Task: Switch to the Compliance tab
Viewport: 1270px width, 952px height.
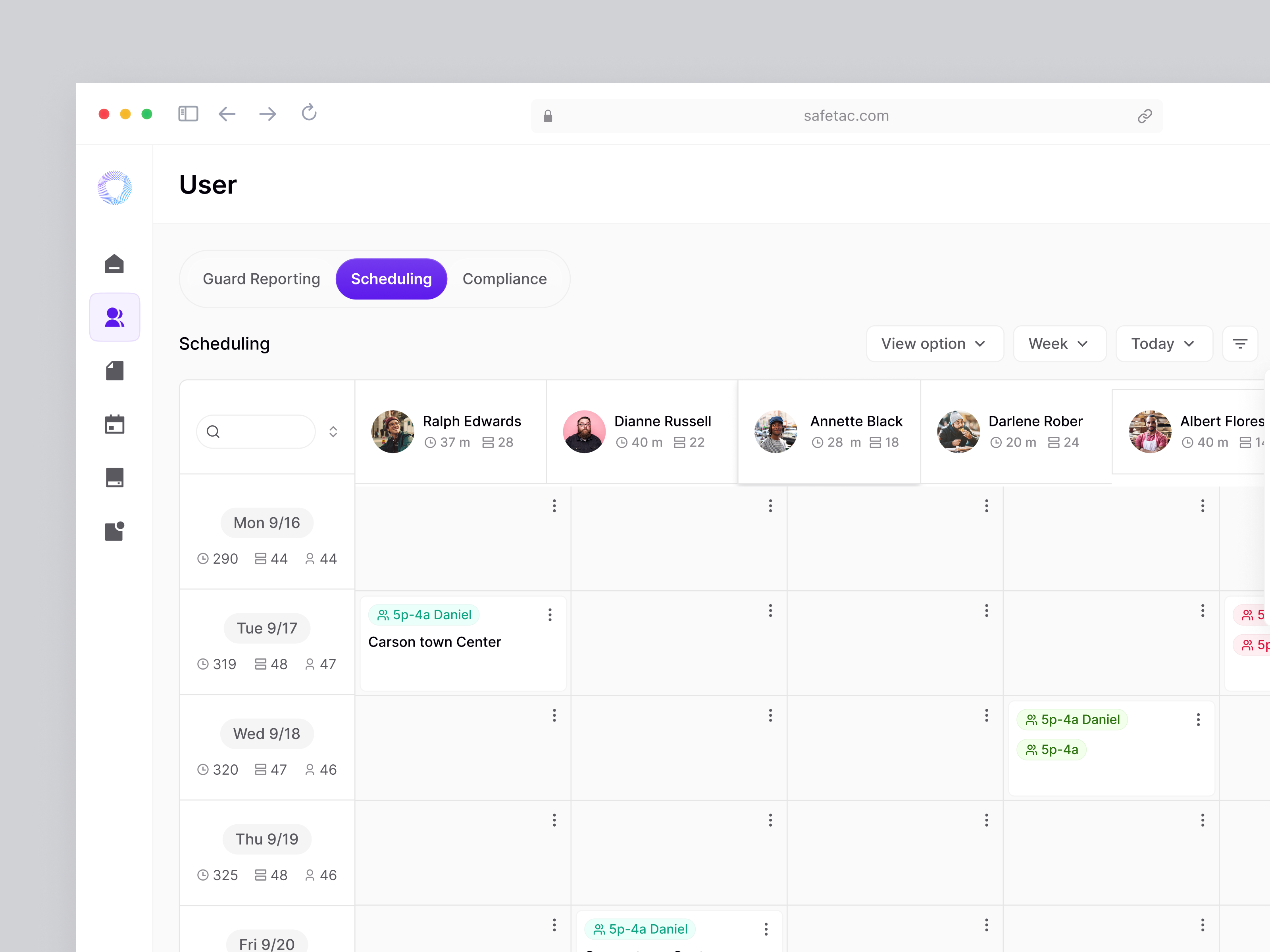Action: pos(505,279)
